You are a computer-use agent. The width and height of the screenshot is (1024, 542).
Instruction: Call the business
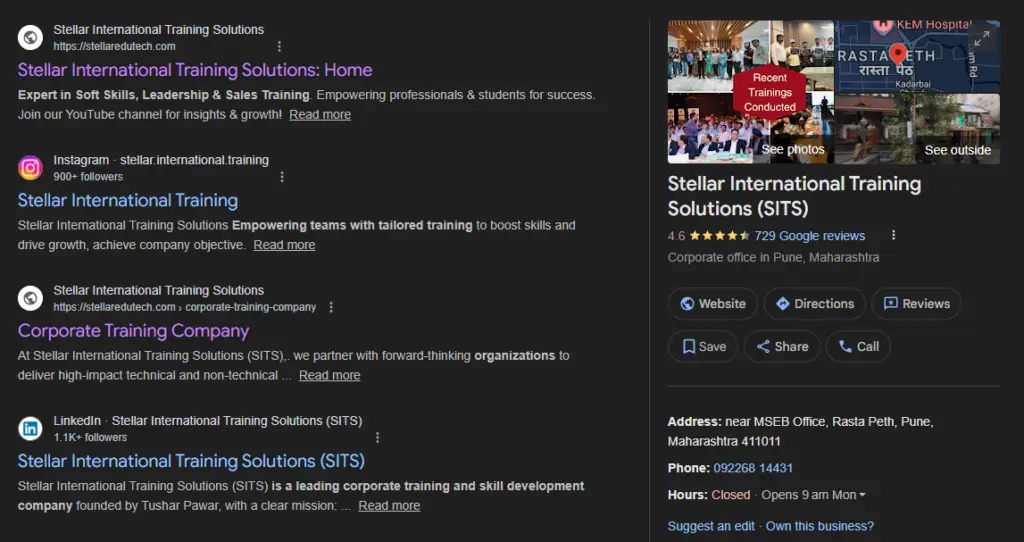click(x=858, y=347)
